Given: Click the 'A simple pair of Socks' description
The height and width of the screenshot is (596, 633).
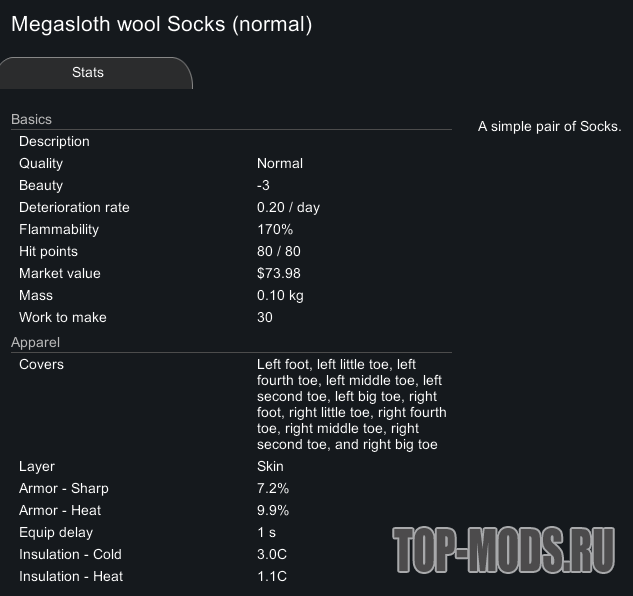Looking at the screenshot, I should [549, 127].
